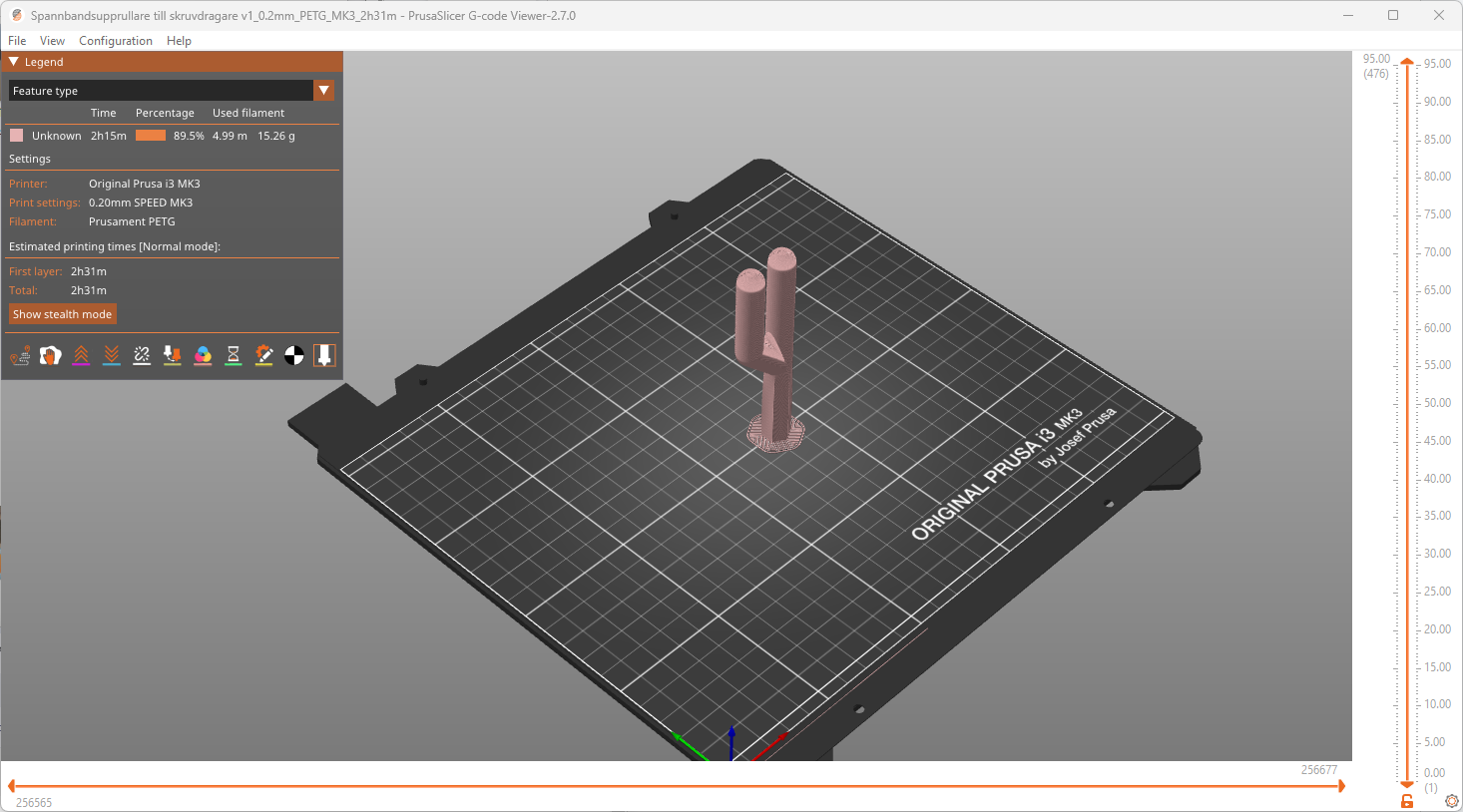1463x812 pixels.
Task: Open vertical slider settings gear
Action: pos(1451,801)
